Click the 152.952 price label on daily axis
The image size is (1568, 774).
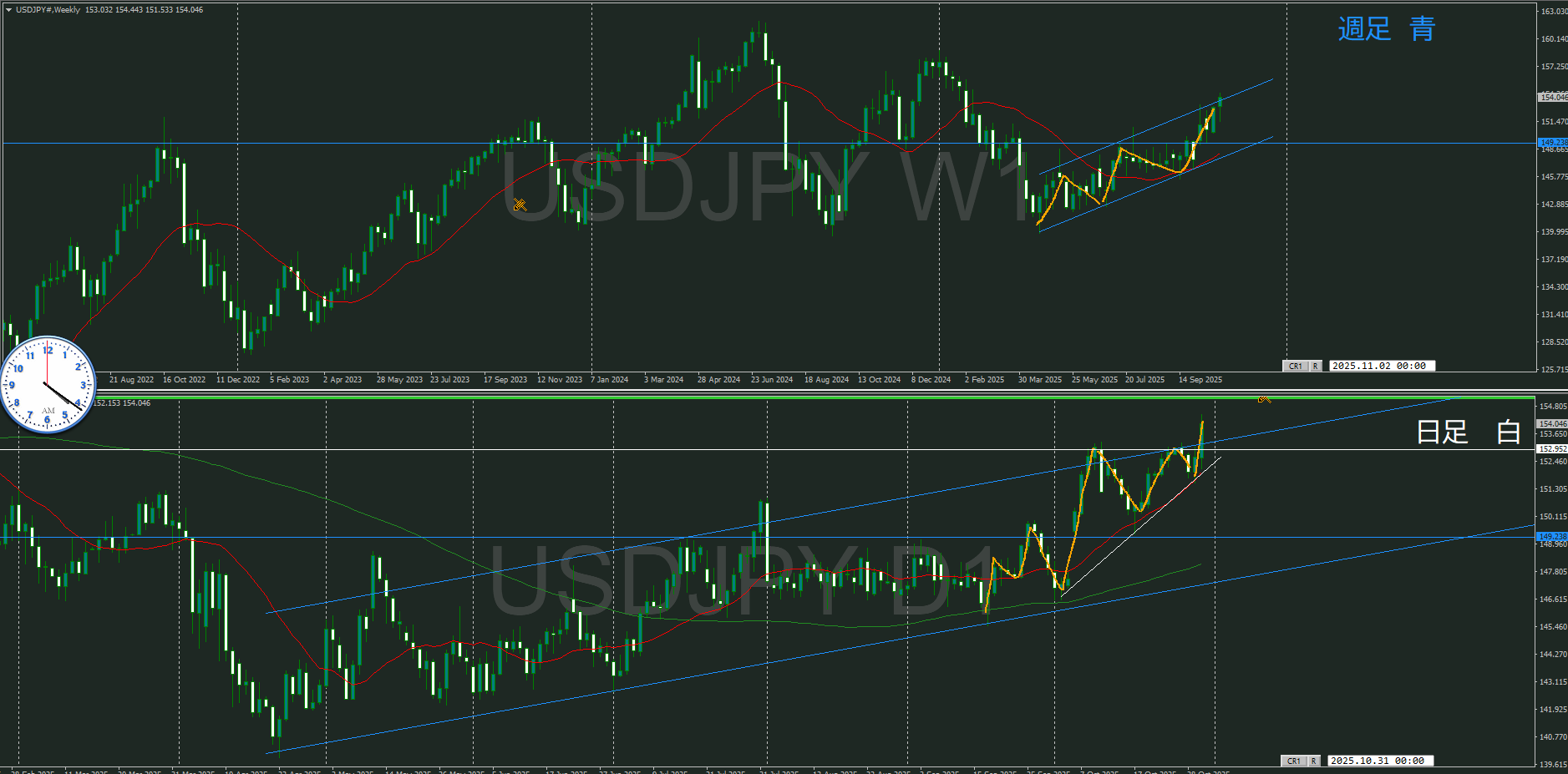[1552, 449]
